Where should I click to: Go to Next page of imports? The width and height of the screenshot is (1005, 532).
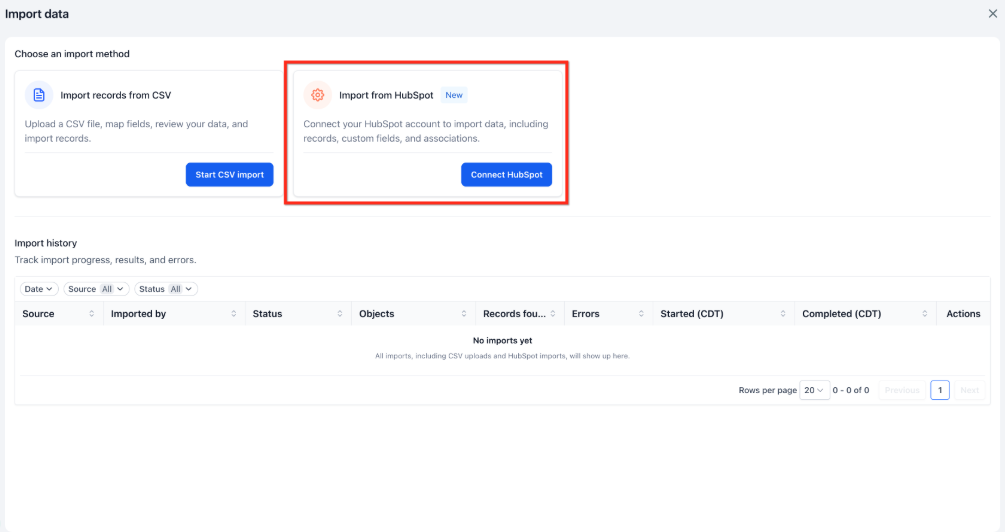(969, 390)
